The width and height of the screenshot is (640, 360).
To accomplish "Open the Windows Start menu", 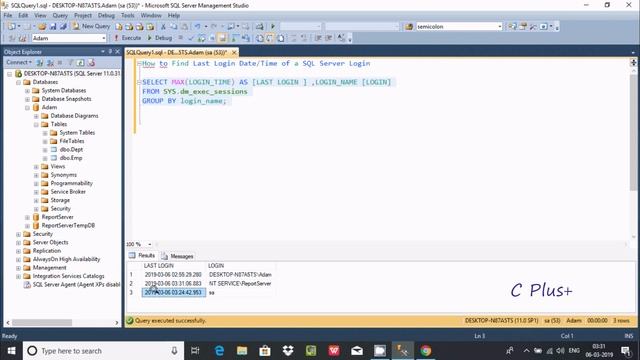I will pyautogui.click(x=11, y=351).
